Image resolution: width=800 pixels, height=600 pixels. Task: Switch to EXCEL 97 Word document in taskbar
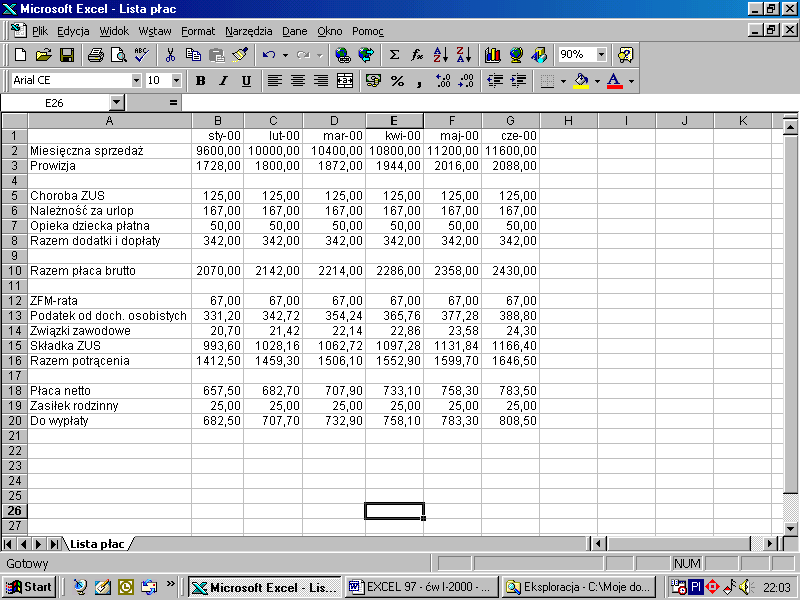(419, 587)
